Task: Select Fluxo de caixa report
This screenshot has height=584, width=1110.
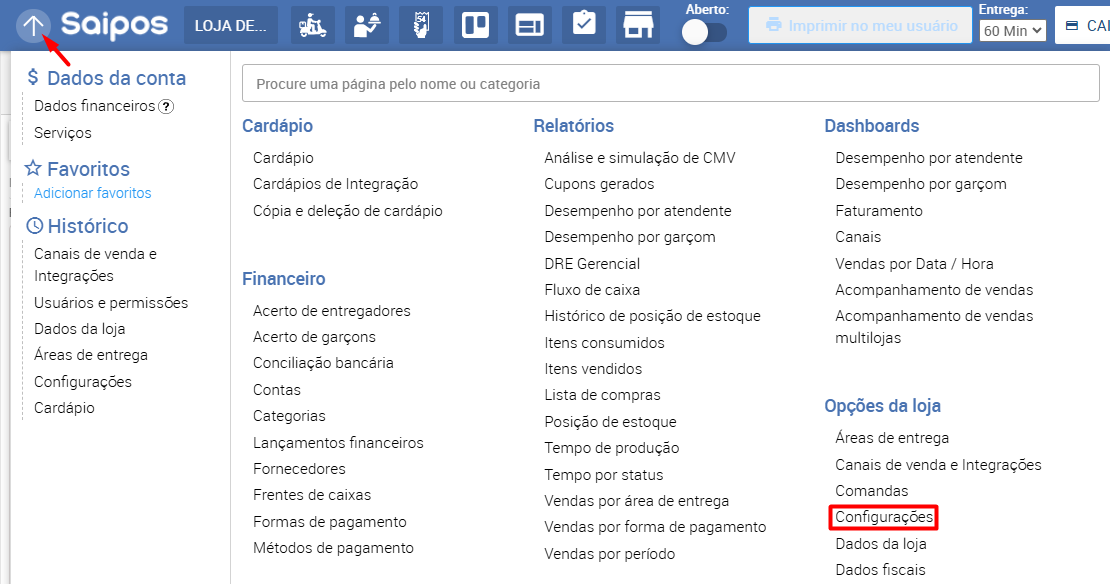Action: 592,290
